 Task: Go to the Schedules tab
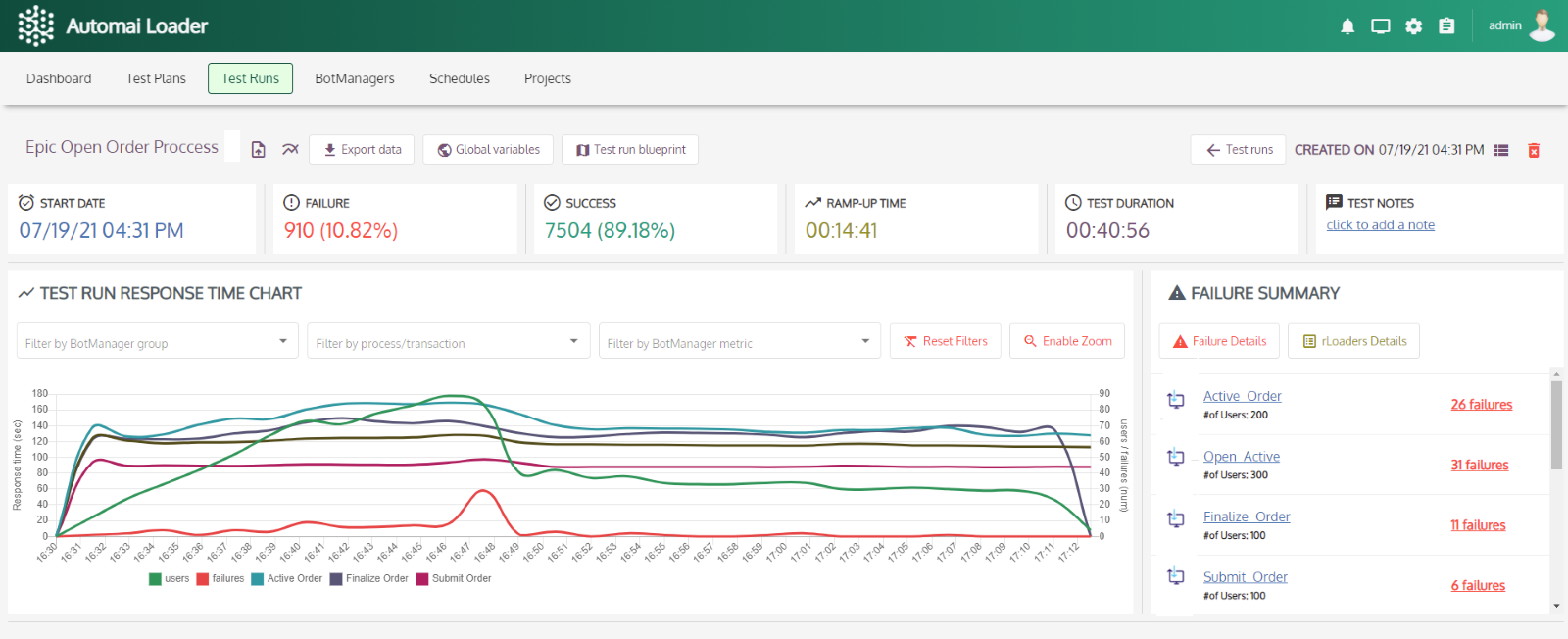click(x=459, y=78)
